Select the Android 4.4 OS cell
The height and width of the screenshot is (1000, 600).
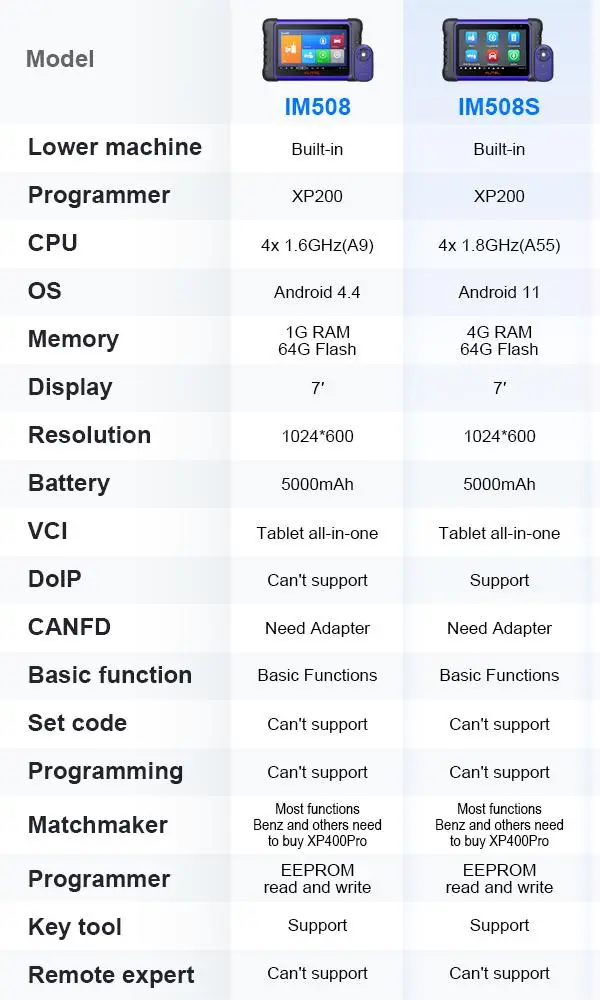point(317,293)
